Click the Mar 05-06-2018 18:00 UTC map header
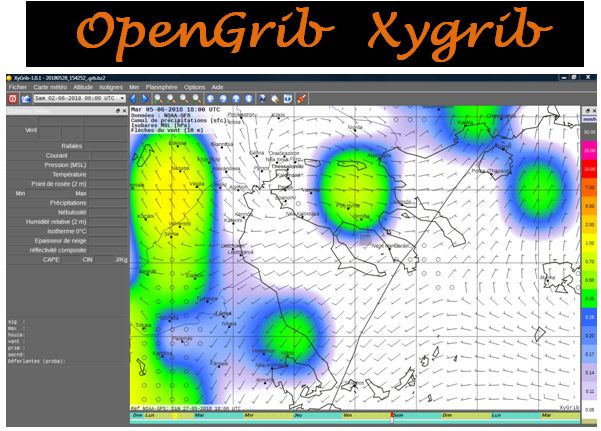Screen dimensions: 601x431 pos(175,110)
